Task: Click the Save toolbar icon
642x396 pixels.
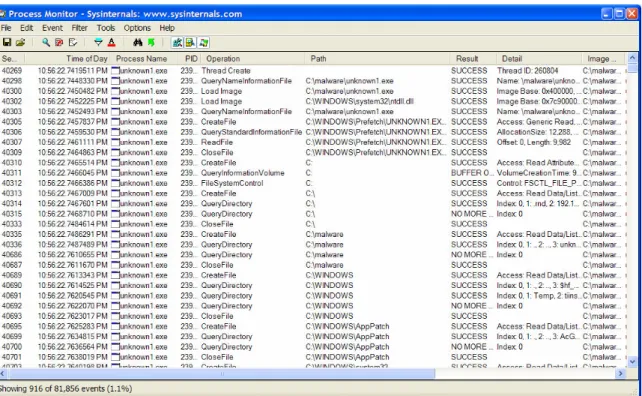Action: [7, 42]
